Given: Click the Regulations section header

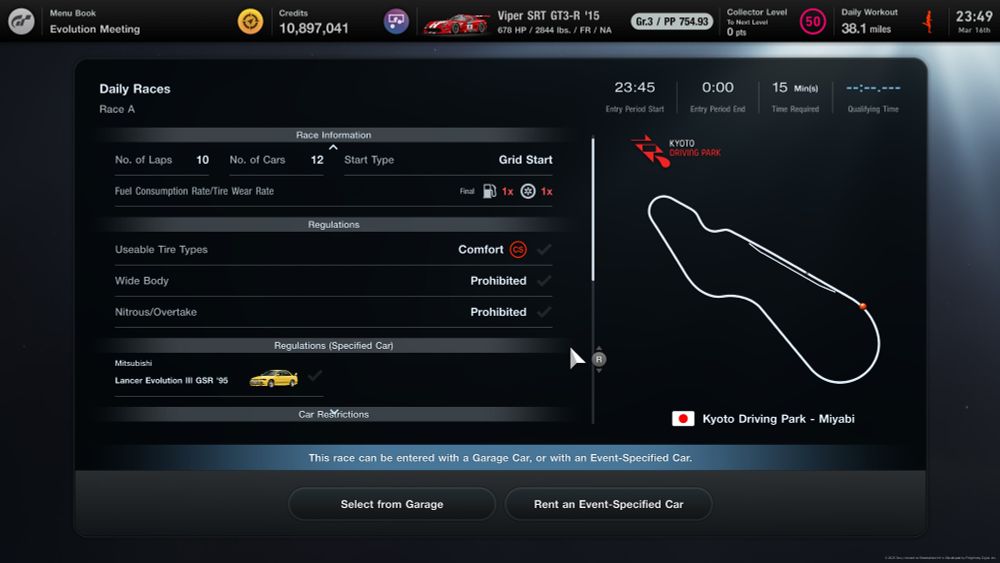Looking at the screenshot, I should pyautogui.click(x=334, y=224).
